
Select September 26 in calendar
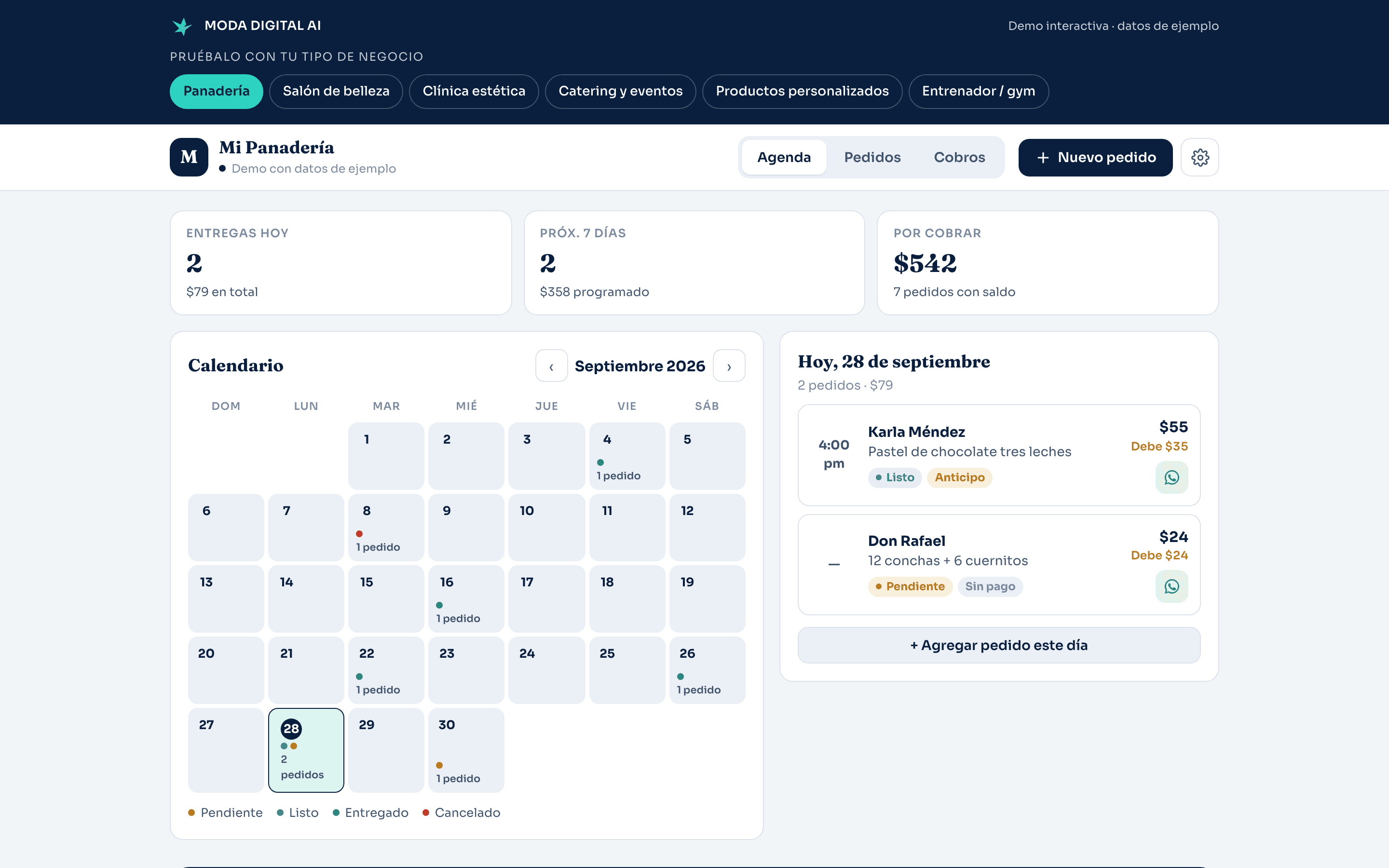pos(707,670)
